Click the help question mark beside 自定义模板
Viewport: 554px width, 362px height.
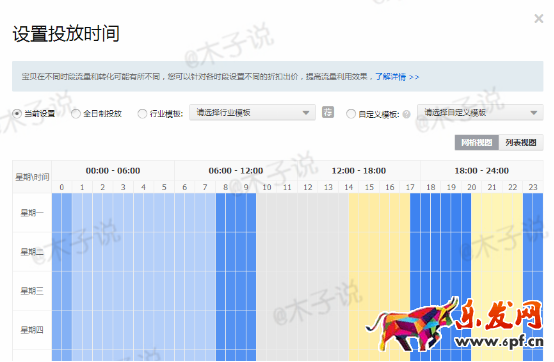point(406,114)
